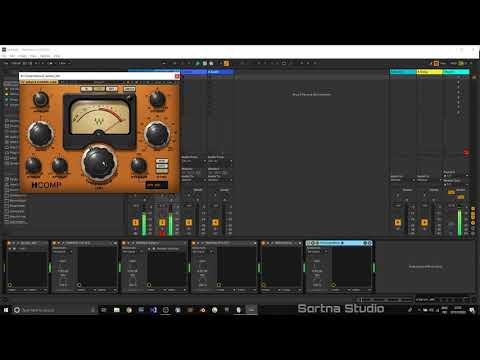Screen dimensions: 480x360
Task: Select the blue audio track header
Action: coord(220,72)
